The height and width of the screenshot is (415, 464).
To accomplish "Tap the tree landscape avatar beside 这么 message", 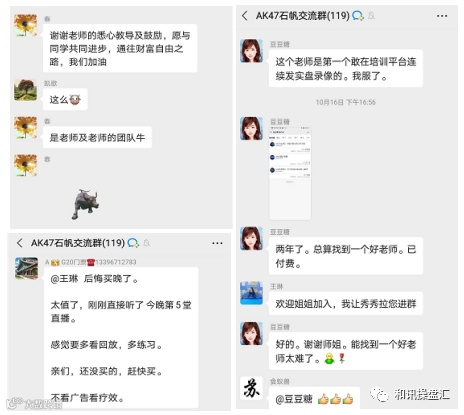I will (25, 90).
